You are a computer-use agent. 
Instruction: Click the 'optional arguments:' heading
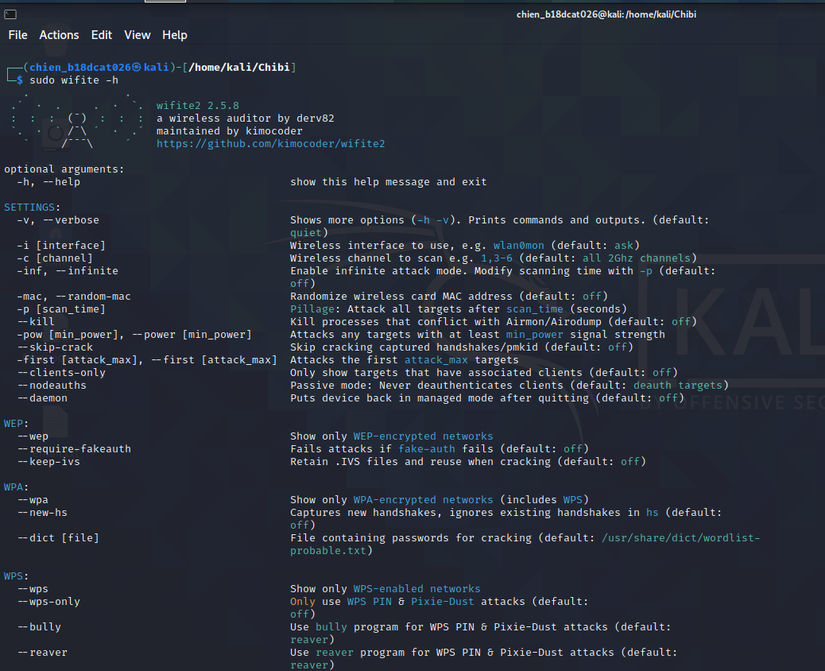click(x=64, y=169)
